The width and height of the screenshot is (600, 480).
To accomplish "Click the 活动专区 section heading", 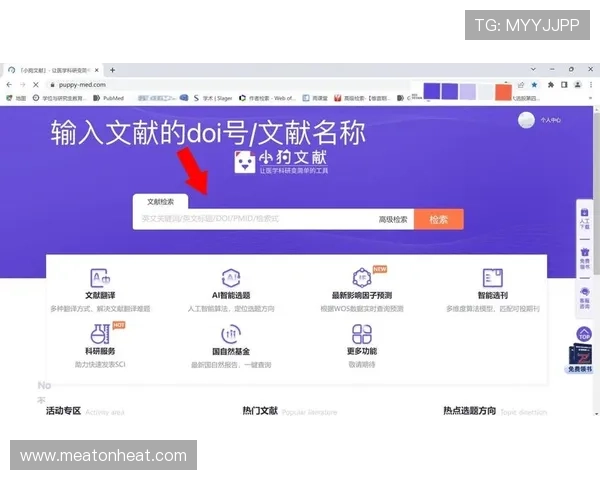I will pos(64,411).
